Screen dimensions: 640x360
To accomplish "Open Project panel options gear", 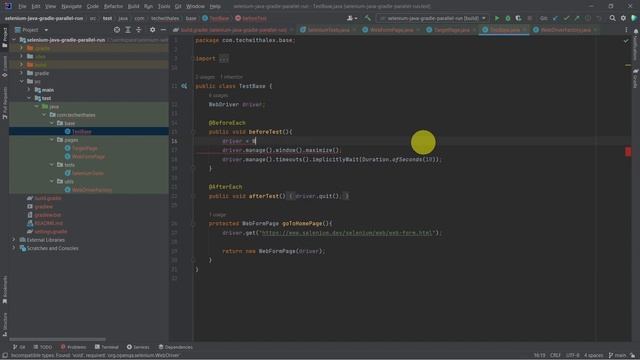I will (152, 30).
